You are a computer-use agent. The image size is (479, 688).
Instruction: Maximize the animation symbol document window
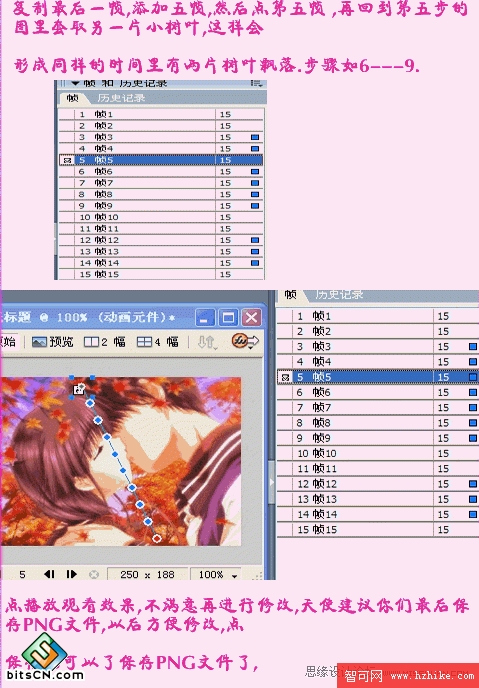click(228, 317)
